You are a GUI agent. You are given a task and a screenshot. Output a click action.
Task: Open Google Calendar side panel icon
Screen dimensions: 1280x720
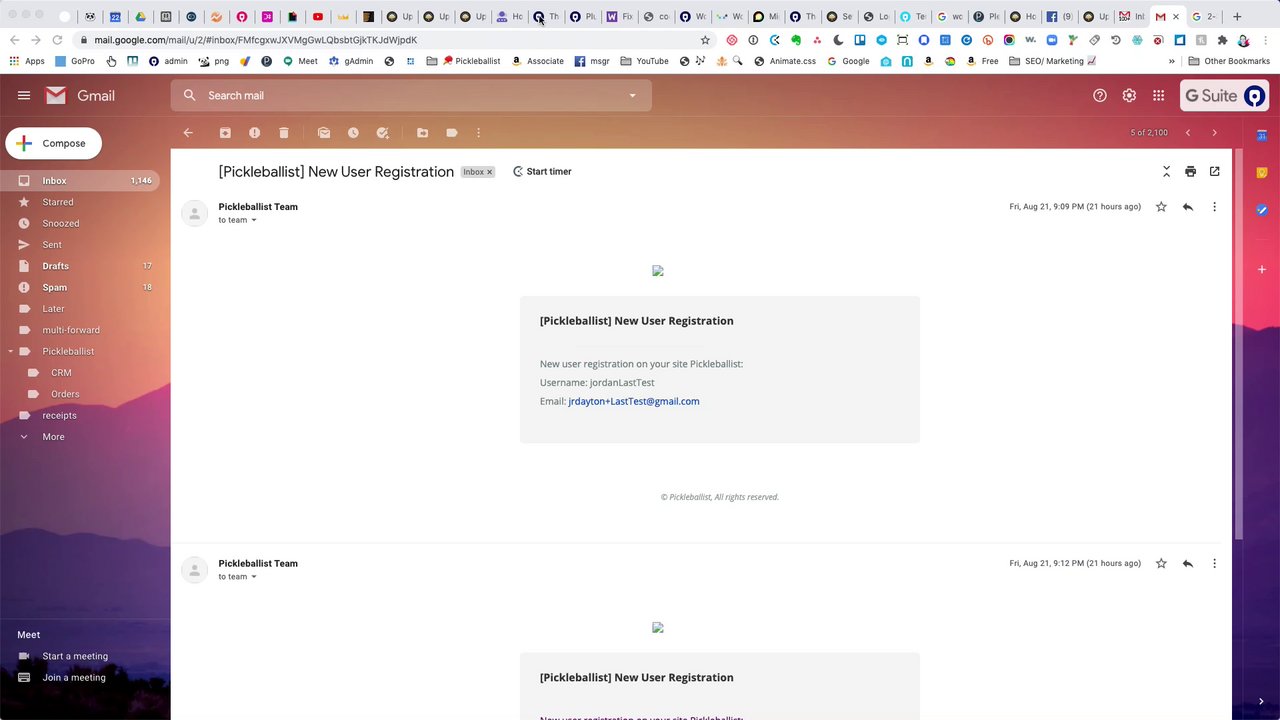point(1262,135)
